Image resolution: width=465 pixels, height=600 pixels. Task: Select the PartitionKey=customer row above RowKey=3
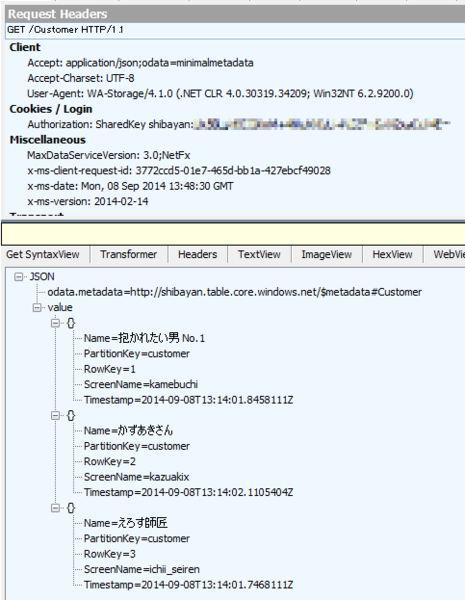point(137,539)
